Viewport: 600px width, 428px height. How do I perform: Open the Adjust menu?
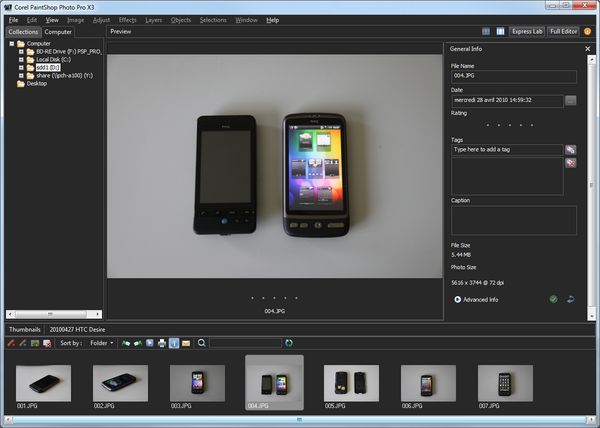tap(102, 20)
